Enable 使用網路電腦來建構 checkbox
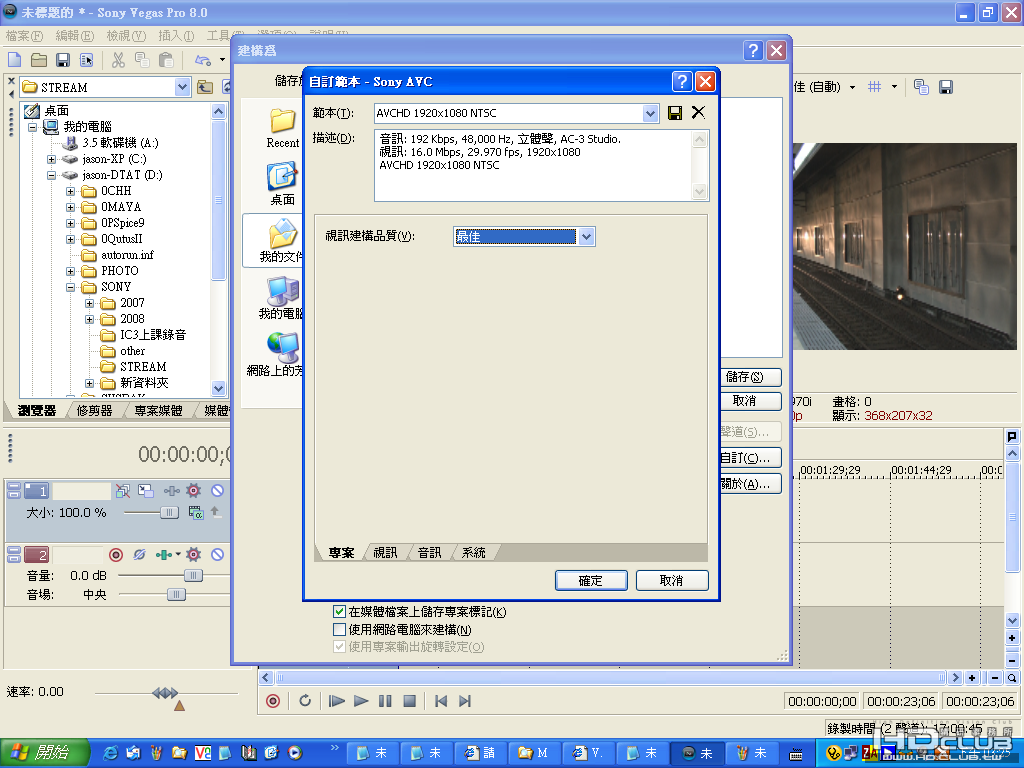 339,630
